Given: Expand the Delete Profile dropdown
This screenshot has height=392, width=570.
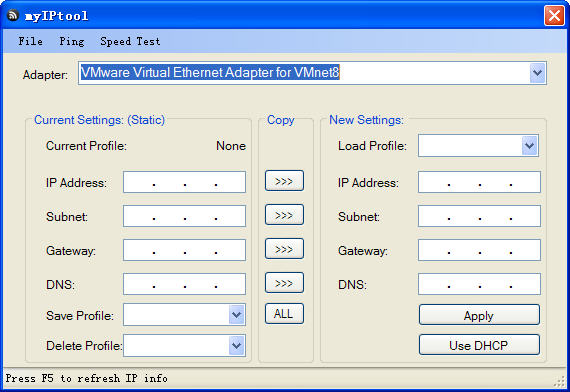Looking at the screenshot, I should pos(237,345).
